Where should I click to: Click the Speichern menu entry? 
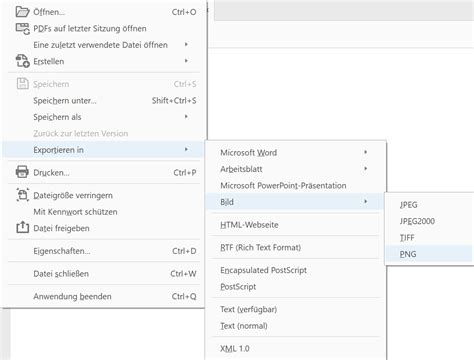(x=104, y=84)
